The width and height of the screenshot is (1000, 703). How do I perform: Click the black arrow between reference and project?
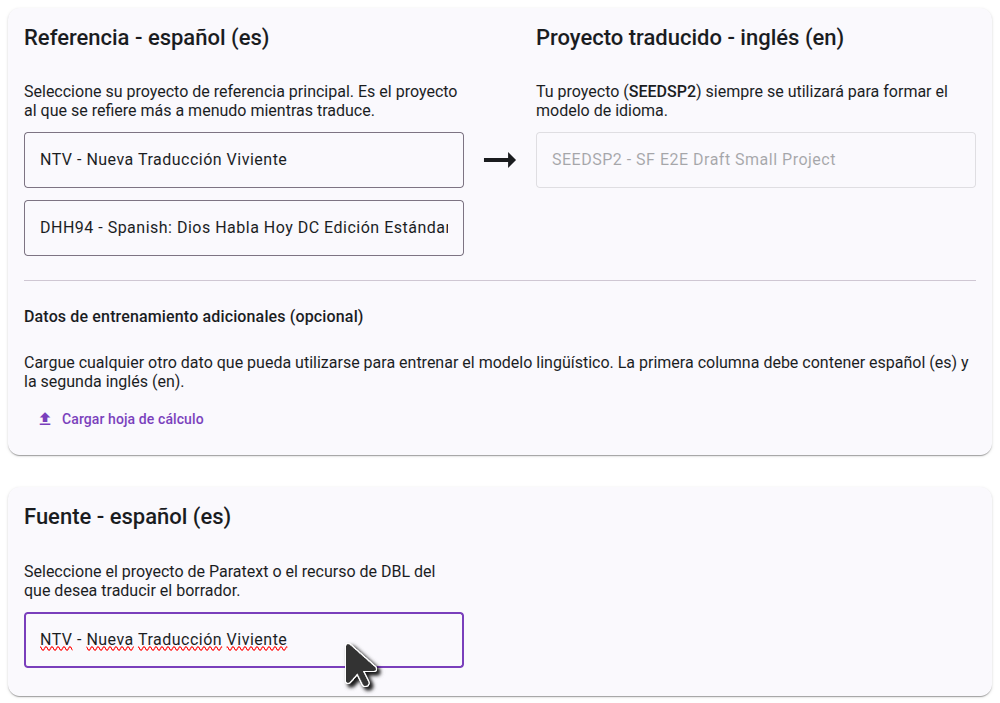pyautogui.click(x=499, y=159)
